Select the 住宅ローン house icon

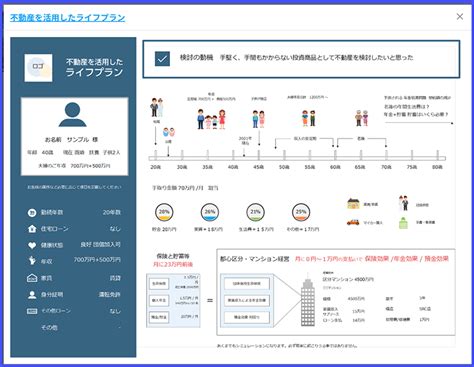tap(32, 229)
